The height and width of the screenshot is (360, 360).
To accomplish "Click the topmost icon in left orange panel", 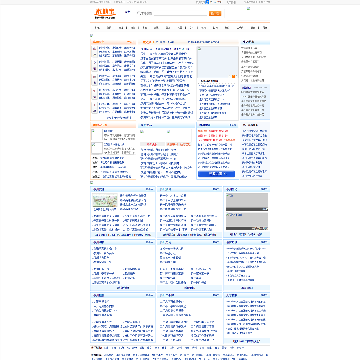I will [95, 52].
